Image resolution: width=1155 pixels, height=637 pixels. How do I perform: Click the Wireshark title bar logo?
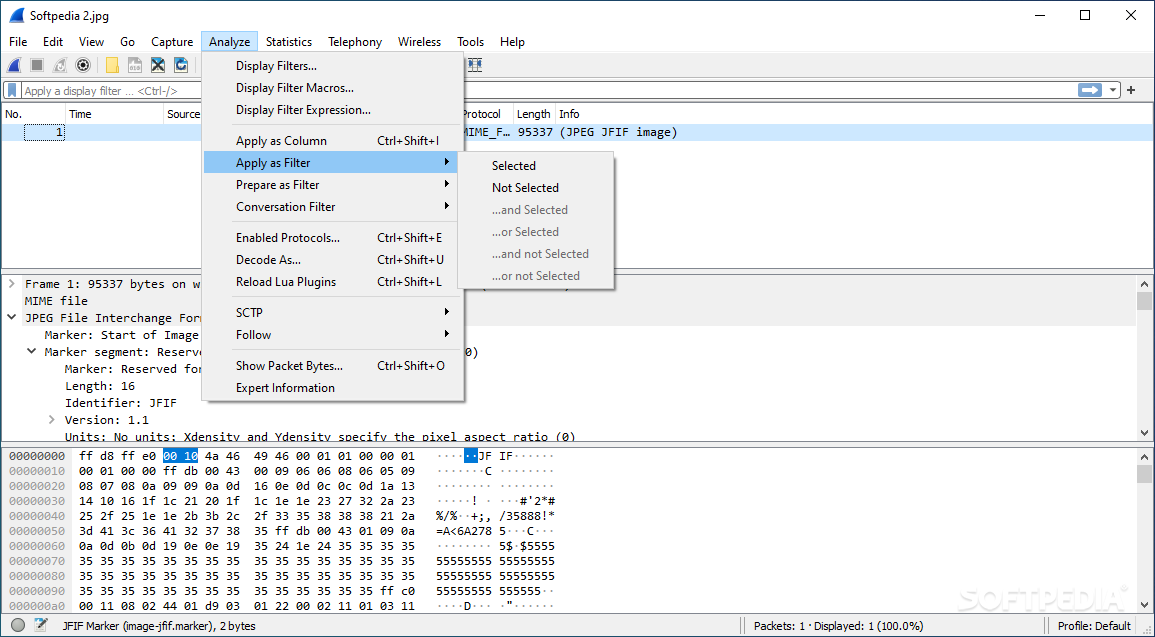(x=15, y=15)
